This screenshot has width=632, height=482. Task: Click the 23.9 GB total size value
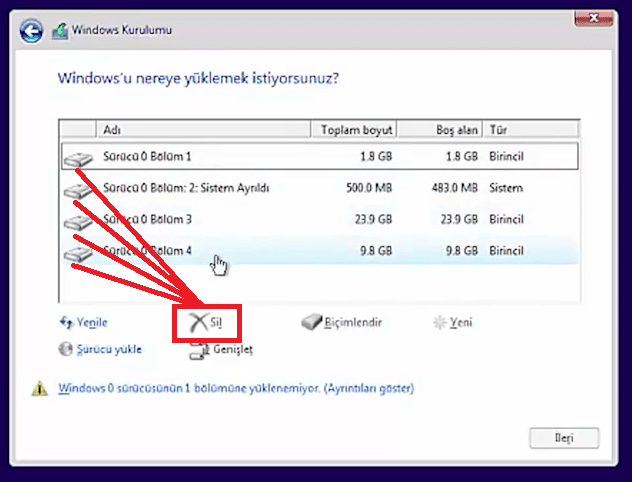pos(373,219)
